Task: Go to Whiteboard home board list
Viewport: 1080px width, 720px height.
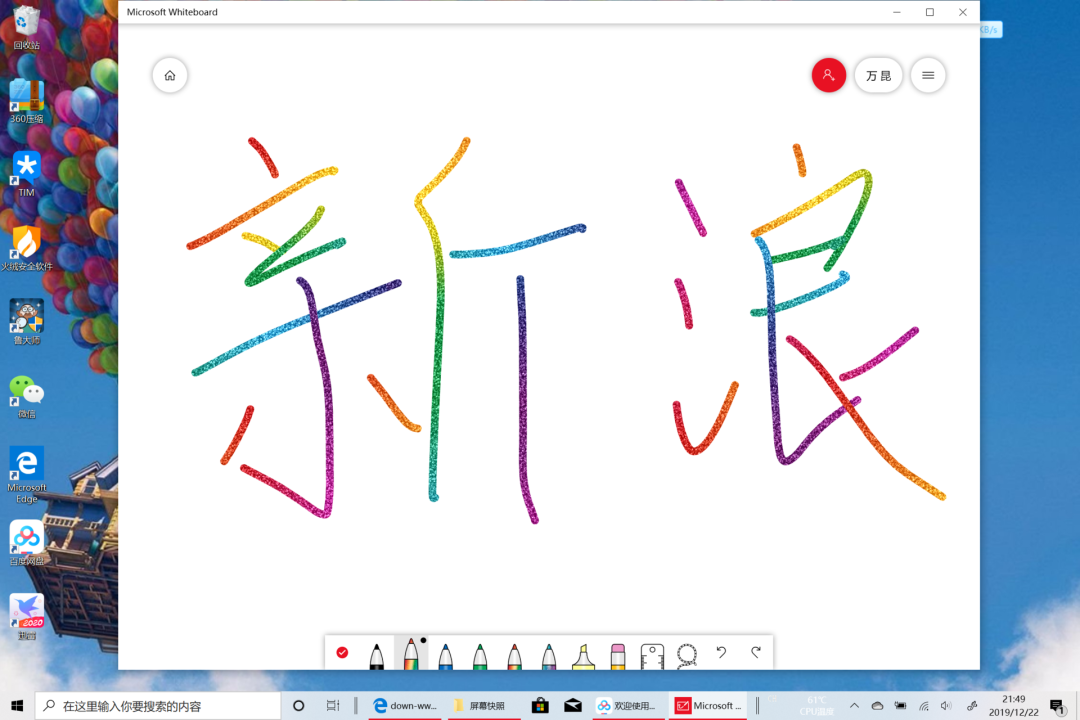Action: coord(169,75)
